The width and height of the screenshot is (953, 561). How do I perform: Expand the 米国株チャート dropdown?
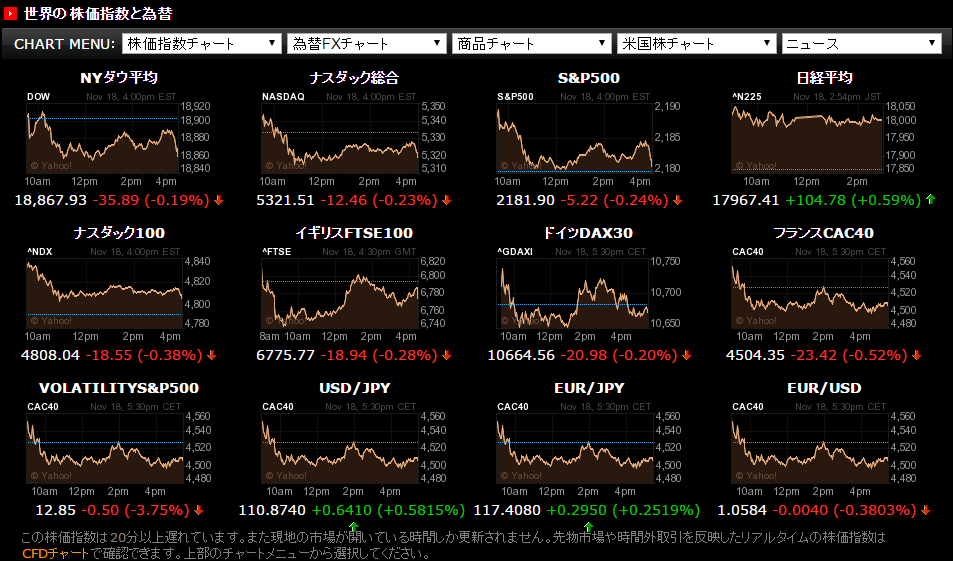697,44
